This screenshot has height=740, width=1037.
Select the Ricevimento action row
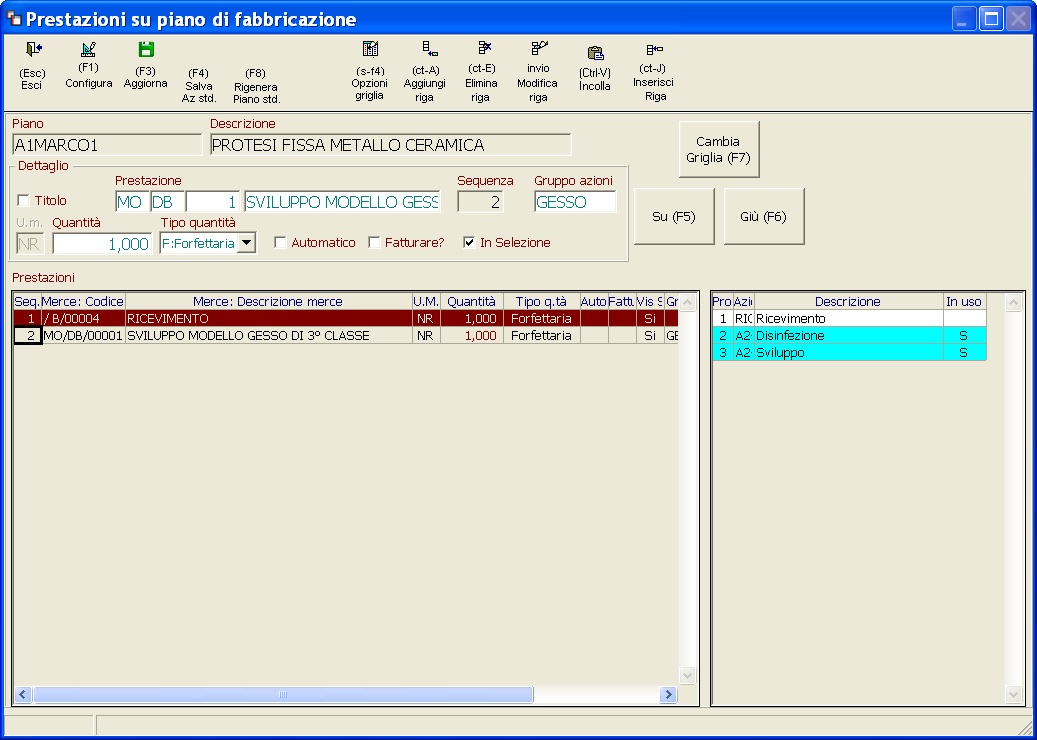[849, 319]
